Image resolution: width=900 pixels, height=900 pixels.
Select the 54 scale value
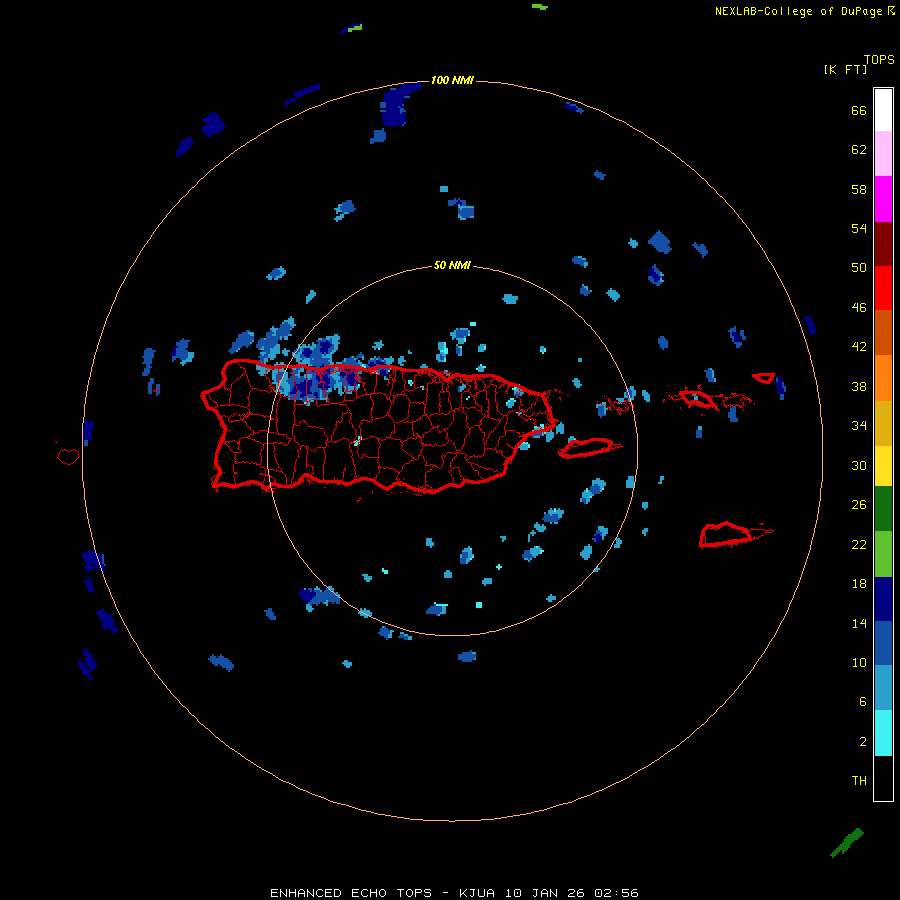tap(859, 228)
